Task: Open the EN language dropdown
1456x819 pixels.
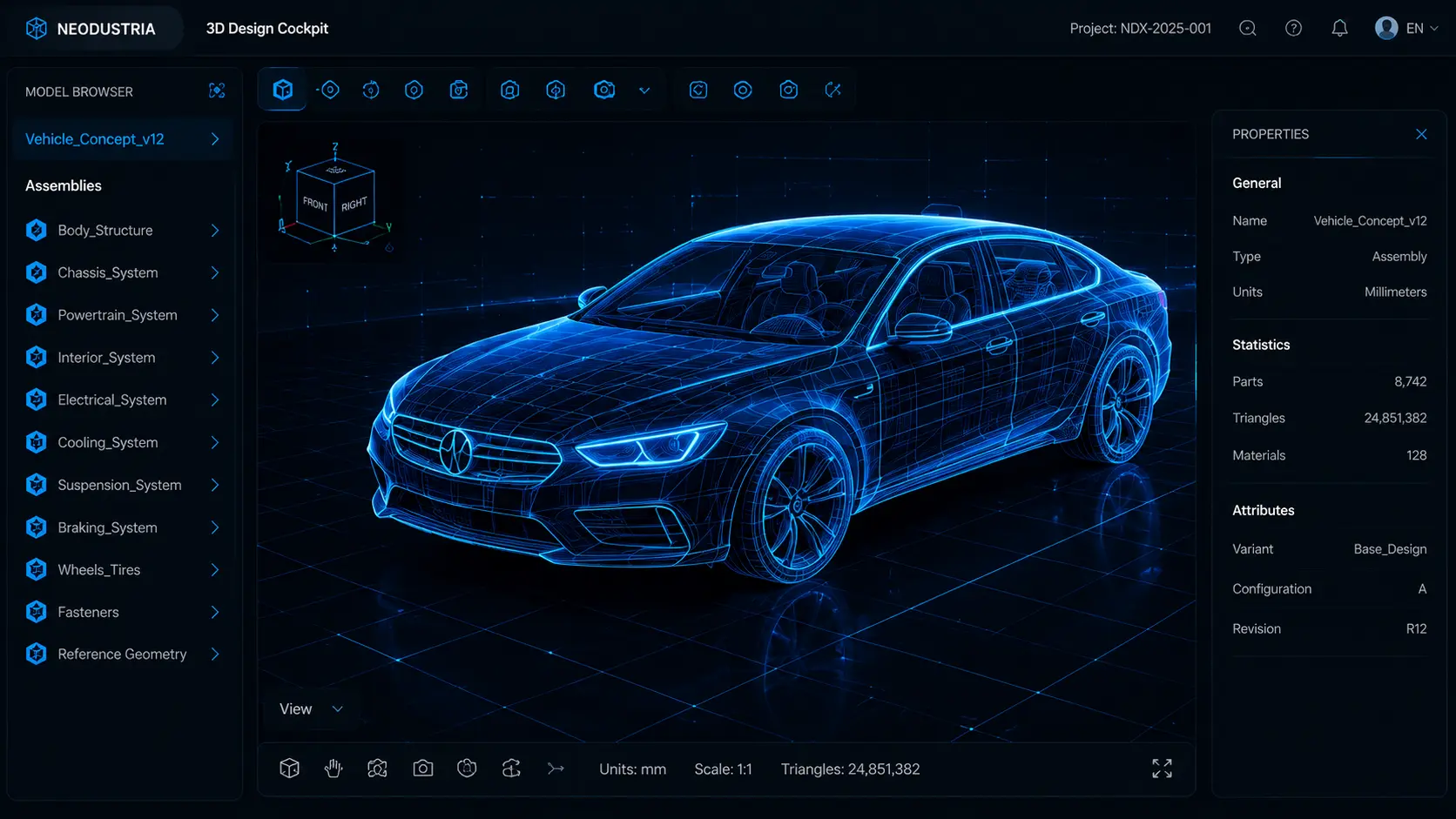Action: tap(1422, 29)
